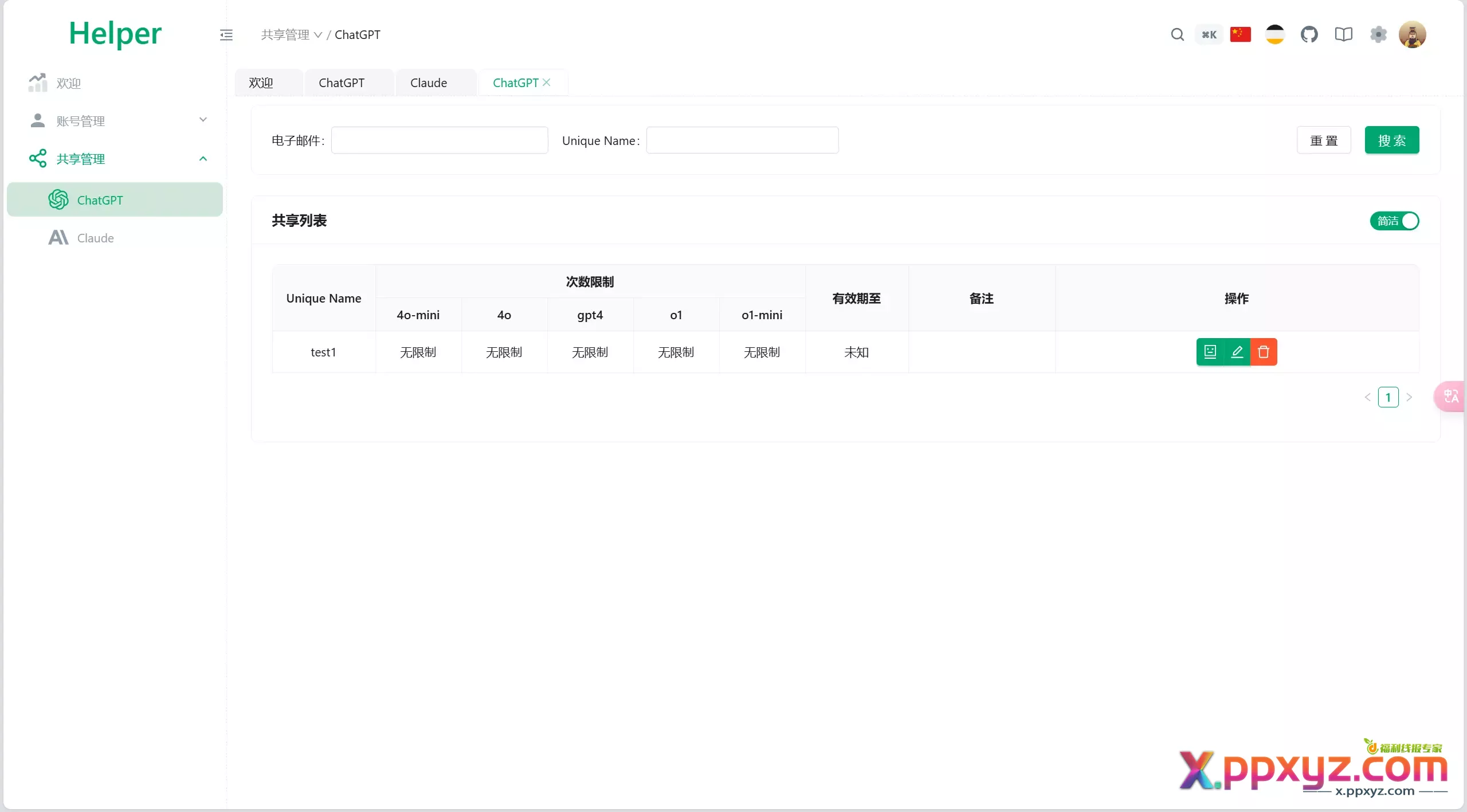Open the user avatar menu

pyautogui.click(x=1413, y=35)
